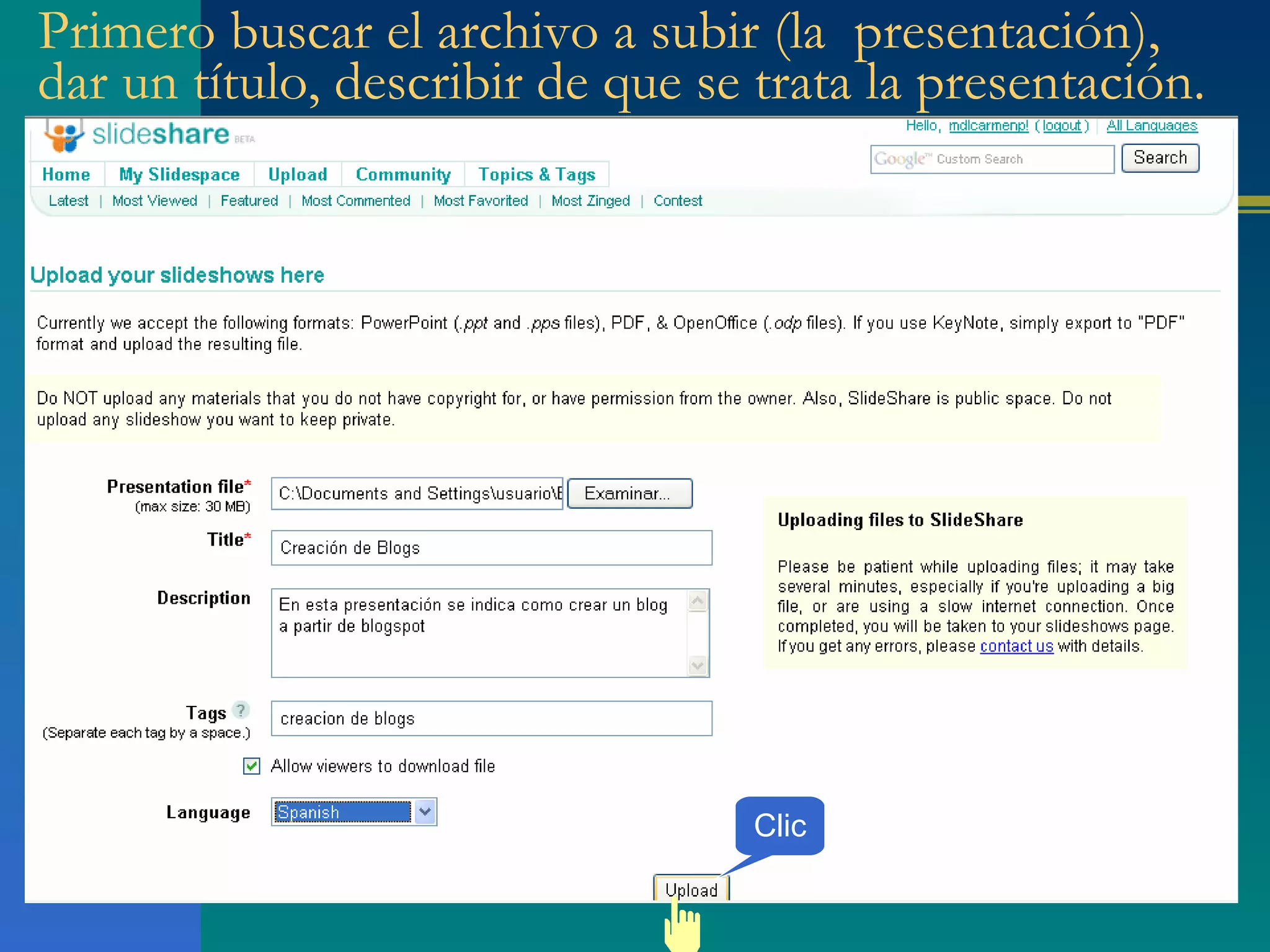
Task: Click the logout link
Action: coord(1062,126)
